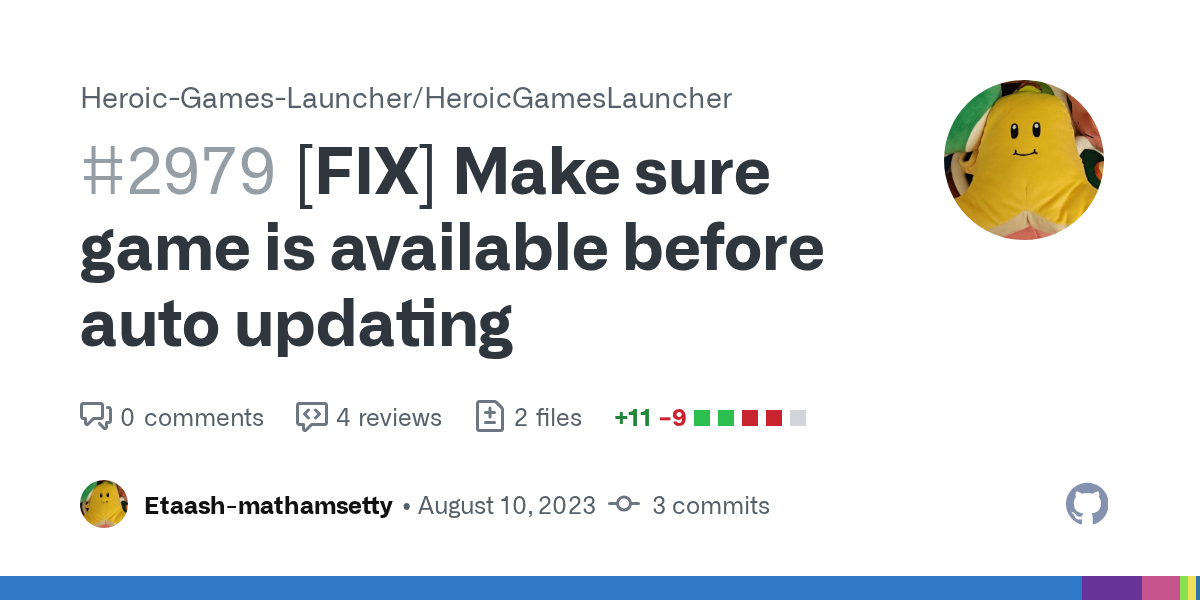
Task: View the 0 comments label
Action: point(192,417)
